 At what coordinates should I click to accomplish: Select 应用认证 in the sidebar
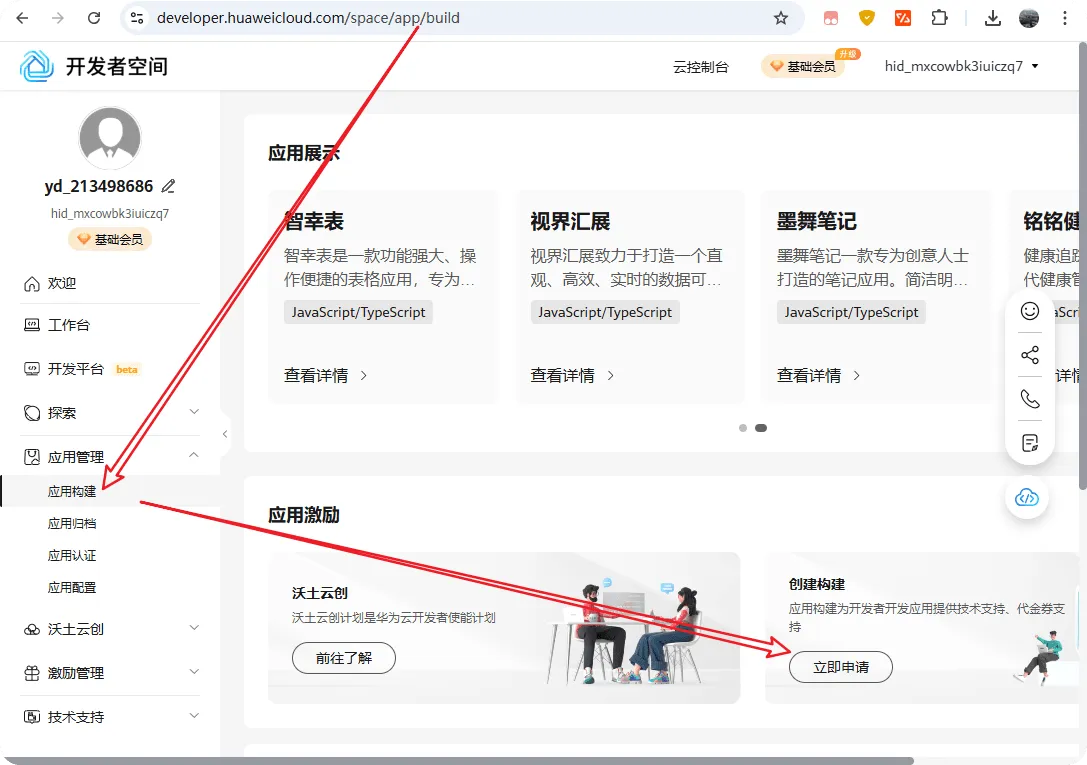click(x=72, y=556)
